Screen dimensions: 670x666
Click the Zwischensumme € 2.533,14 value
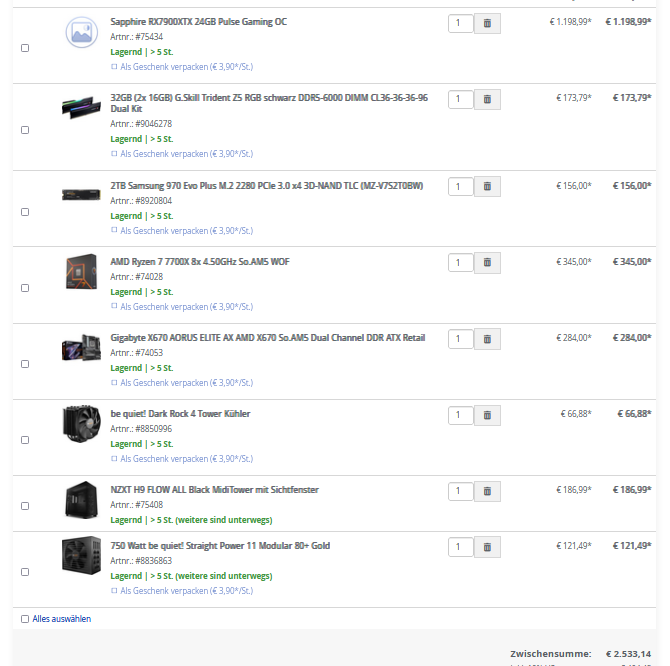click(629, 654)
